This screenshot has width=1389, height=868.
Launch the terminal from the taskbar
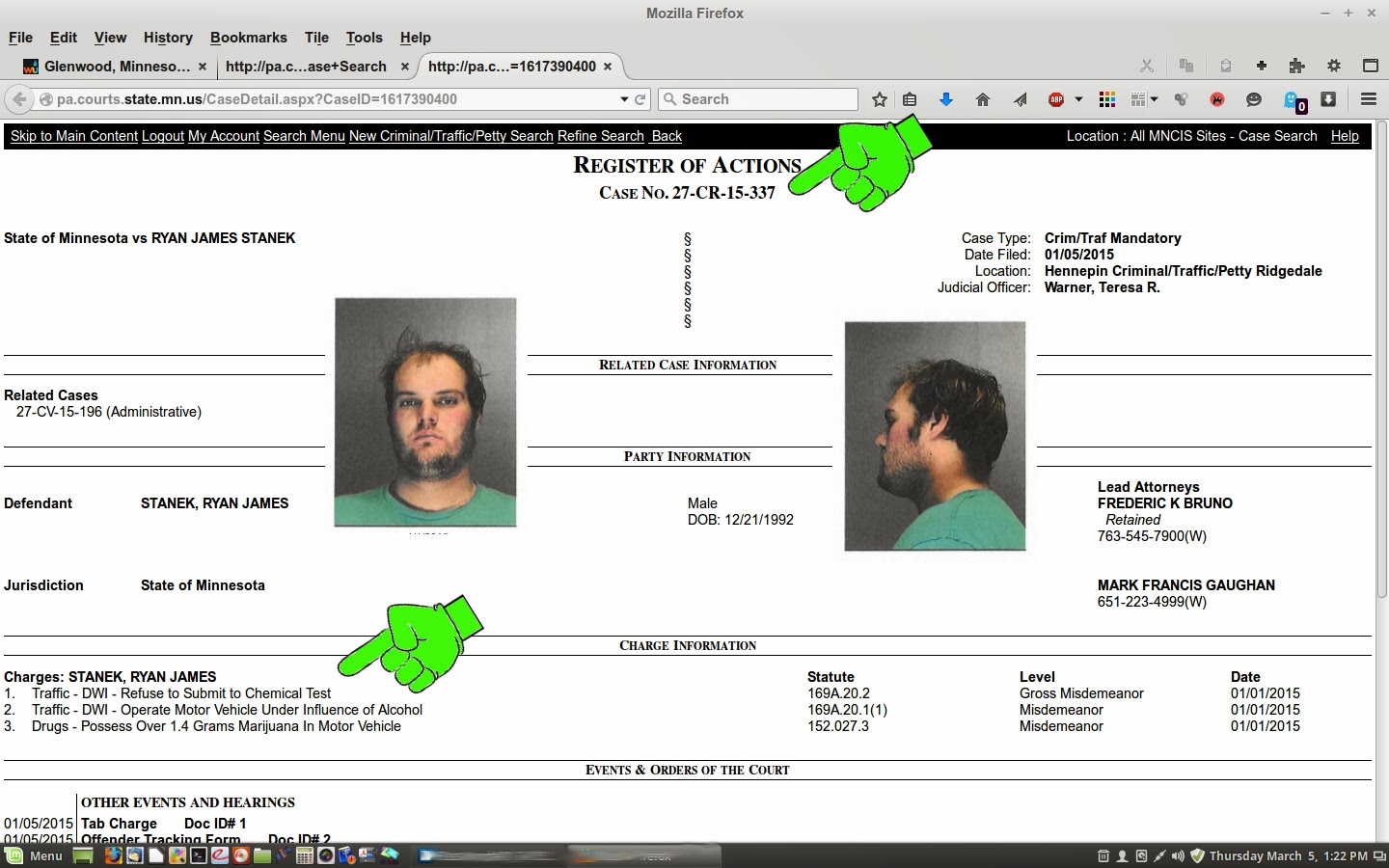198,856
